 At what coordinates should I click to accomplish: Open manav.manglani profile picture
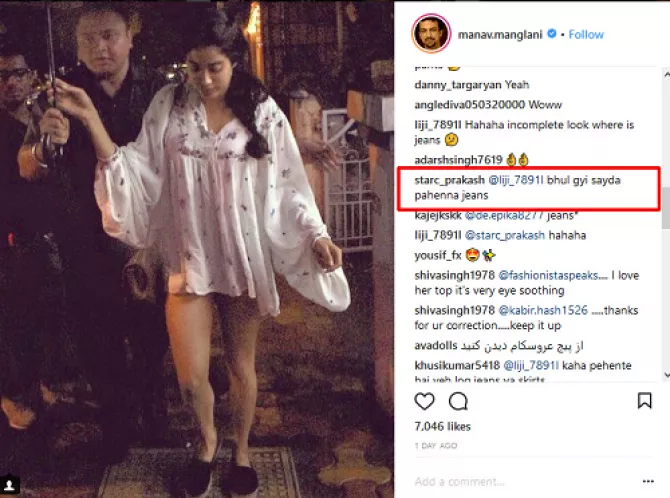(x=431, y=34)
